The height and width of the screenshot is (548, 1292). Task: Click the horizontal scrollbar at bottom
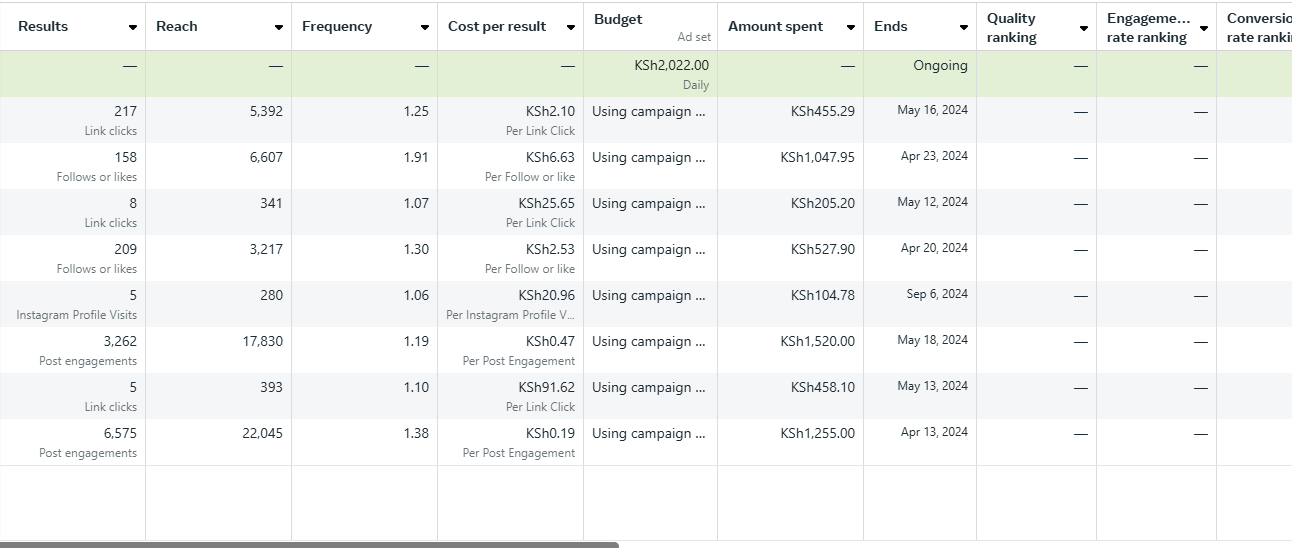pyautogui.click(x=309, y=544)
